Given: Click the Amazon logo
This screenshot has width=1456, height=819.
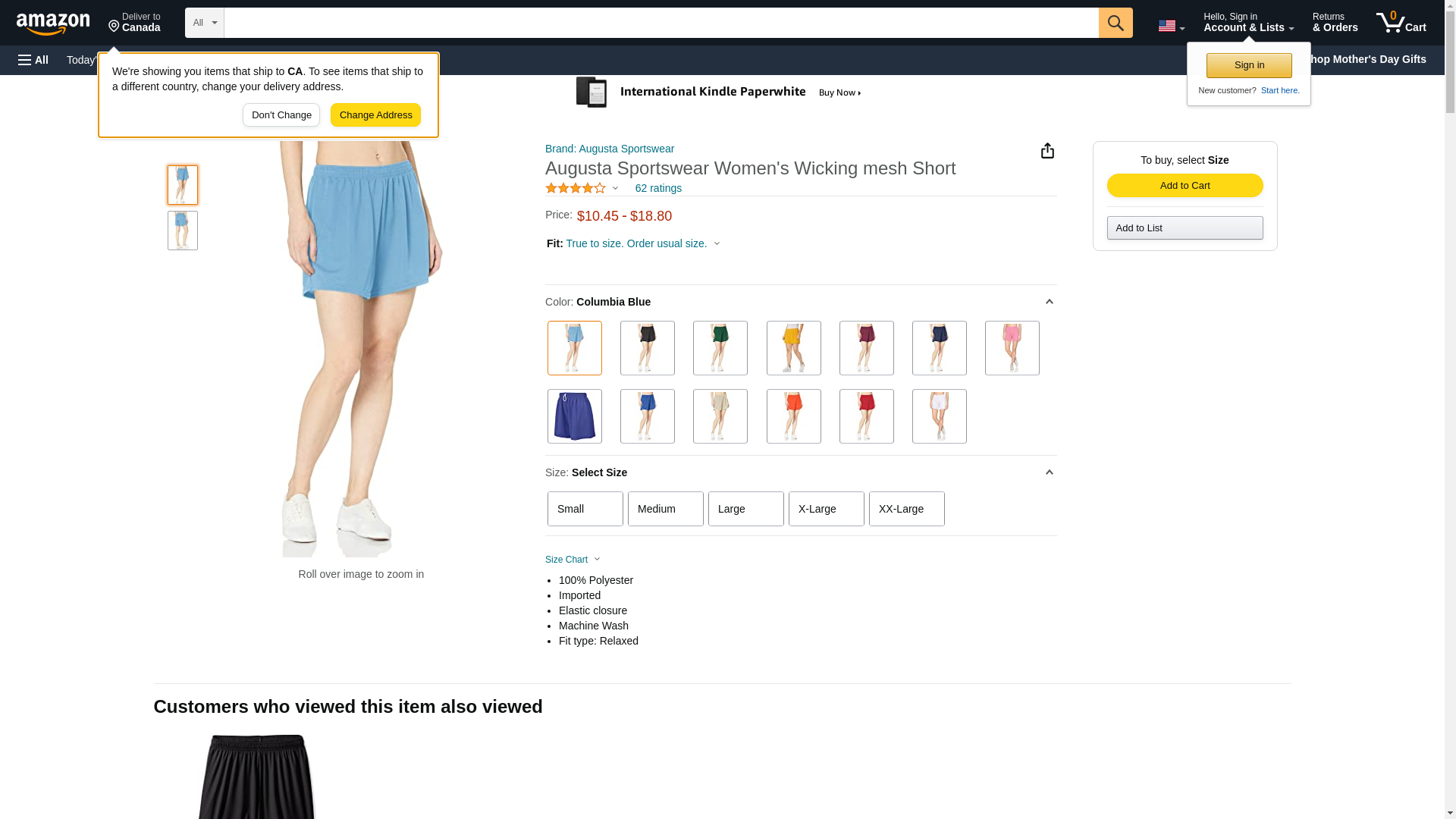Looking at the screenshot, I should coord(53,24).
